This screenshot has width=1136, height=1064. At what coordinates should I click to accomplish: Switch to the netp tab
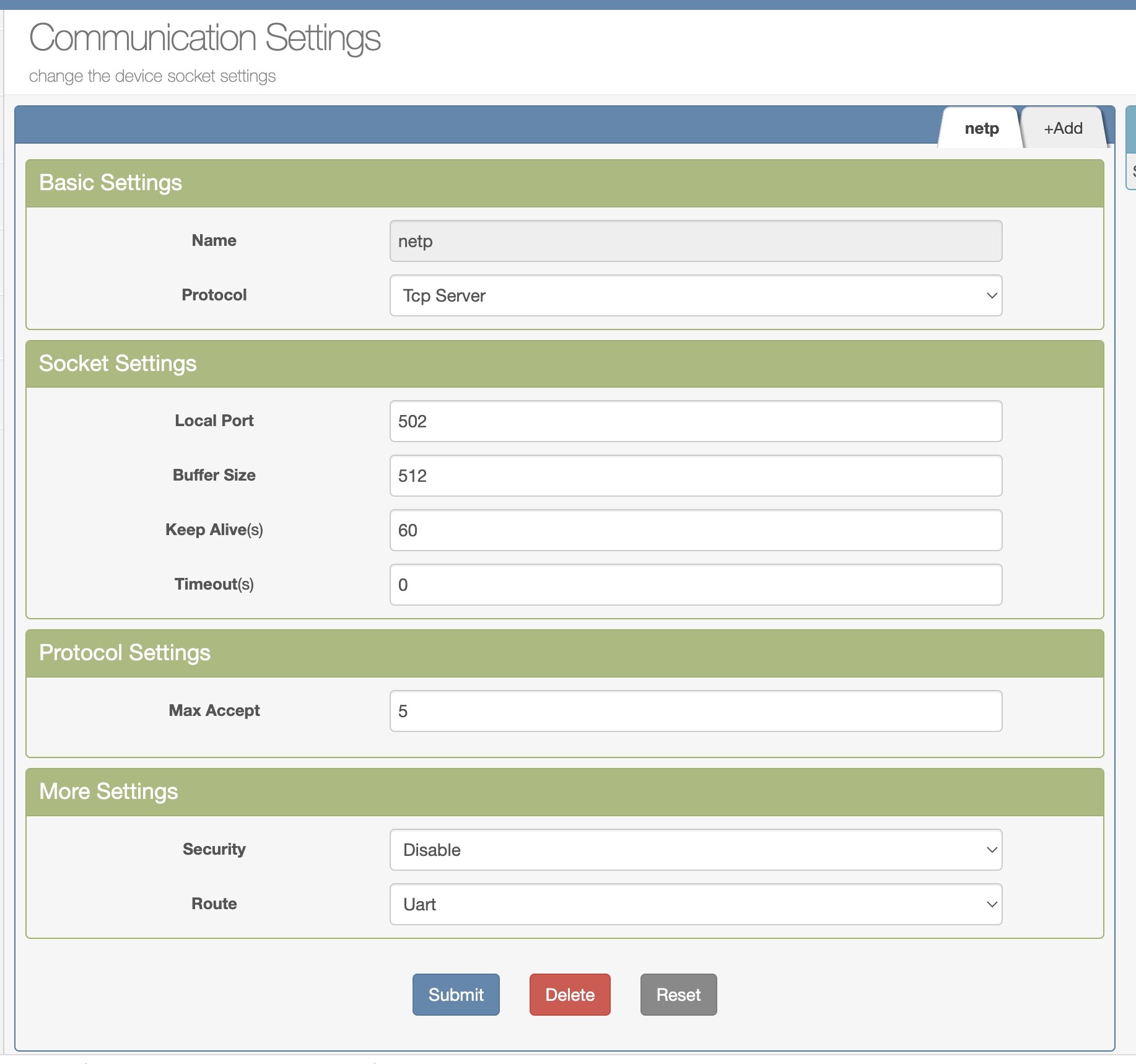pyautogui.click(x=981, y=128)
